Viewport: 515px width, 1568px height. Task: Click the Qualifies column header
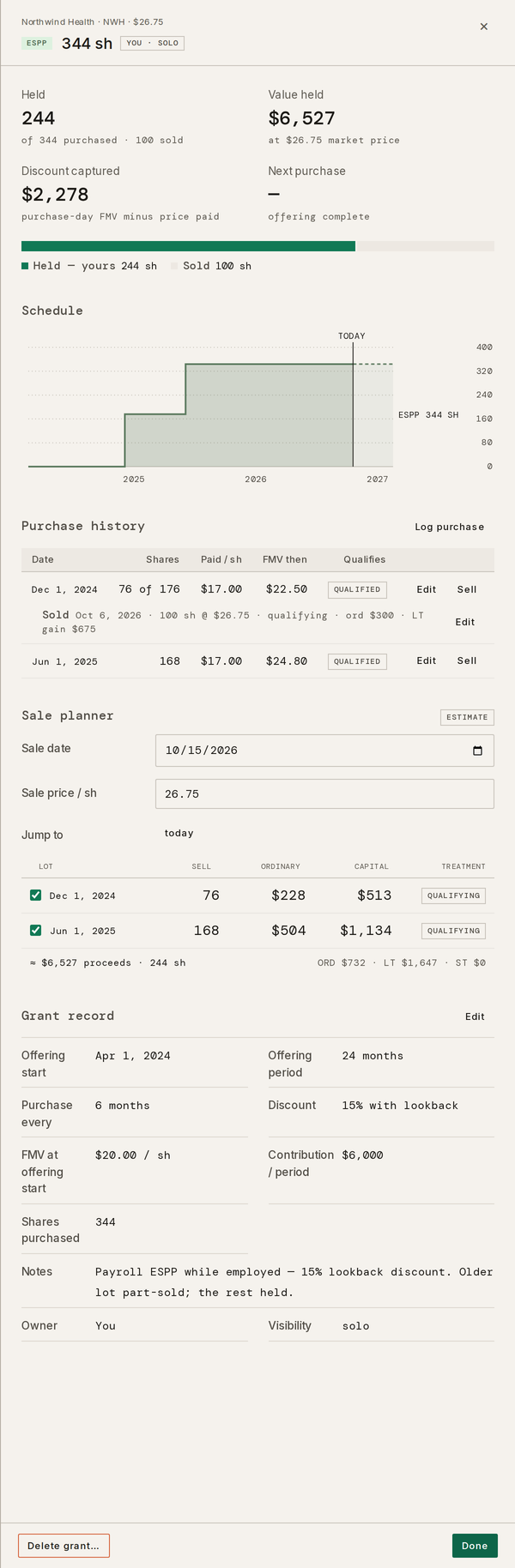point(365,559)
